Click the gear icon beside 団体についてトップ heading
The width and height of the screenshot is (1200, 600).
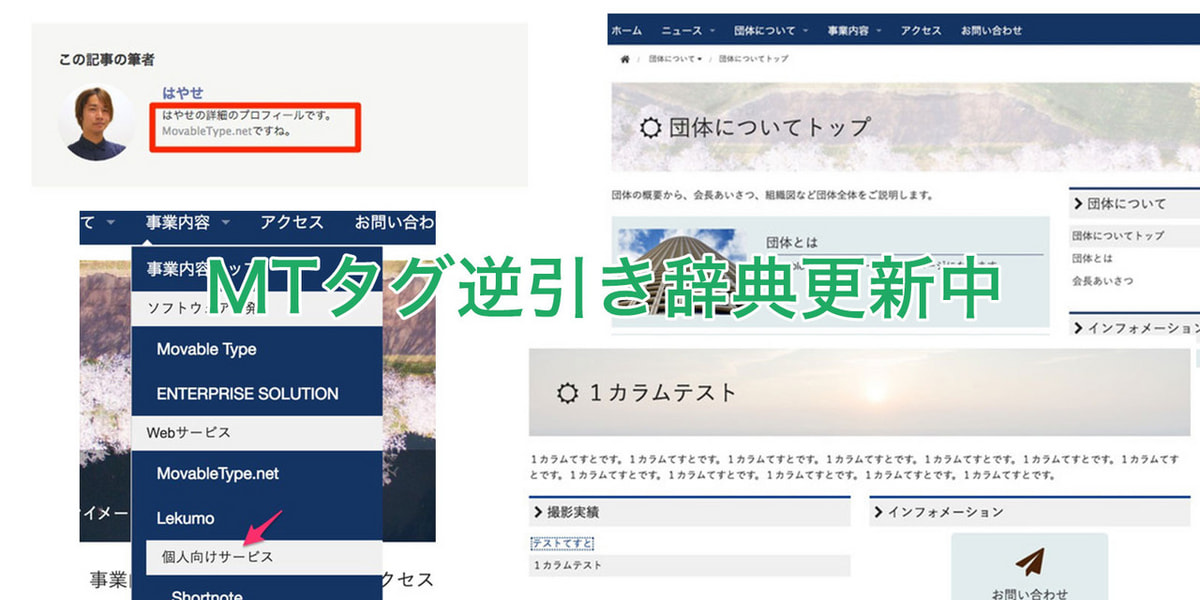651,129
